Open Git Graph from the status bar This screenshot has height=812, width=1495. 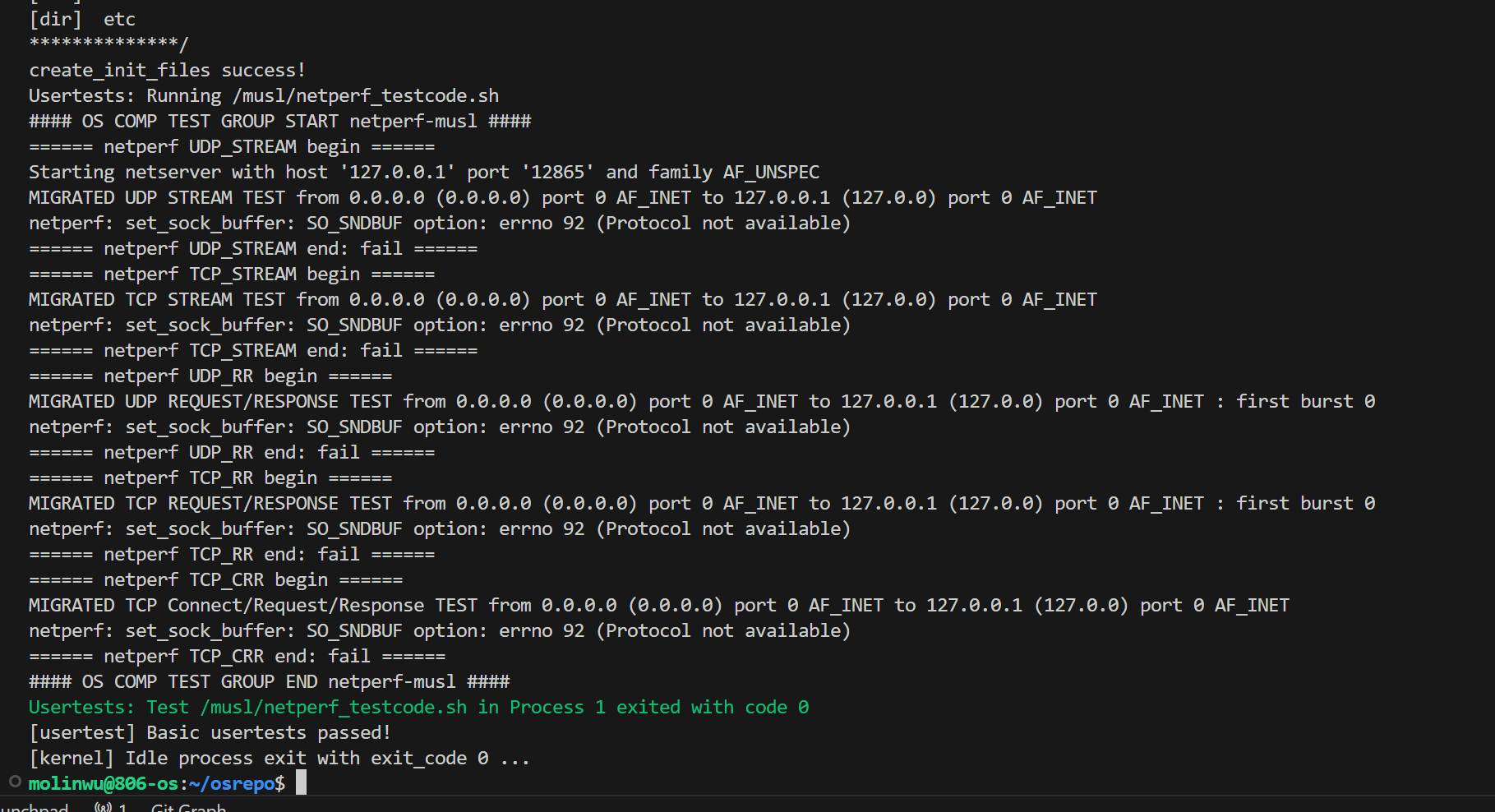[x=188, y=807]
